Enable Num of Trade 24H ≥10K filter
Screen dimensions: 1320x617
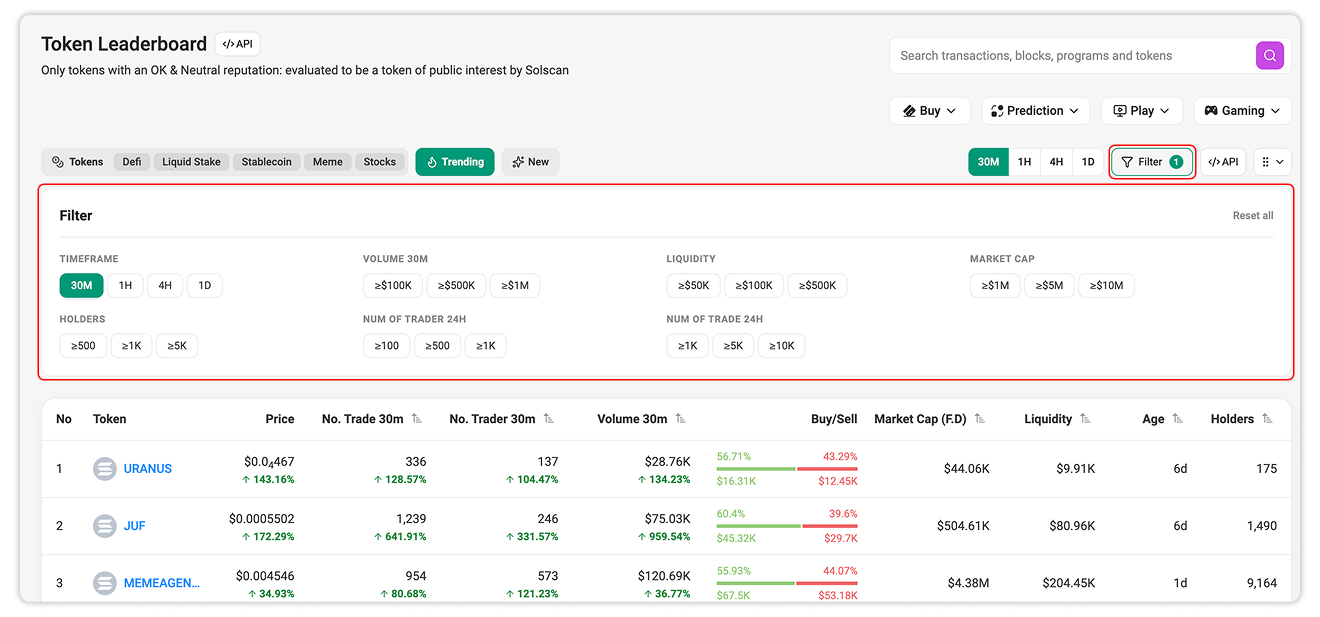pos(781,346)
